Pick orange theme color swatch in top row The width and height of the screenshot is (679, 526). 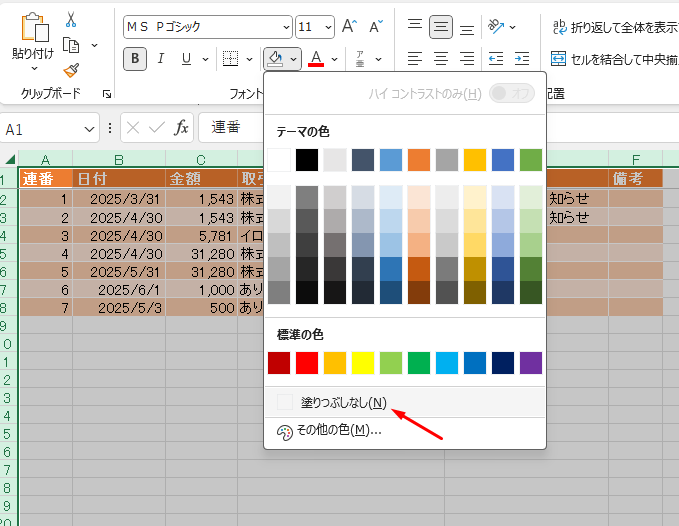click(419, 160)
